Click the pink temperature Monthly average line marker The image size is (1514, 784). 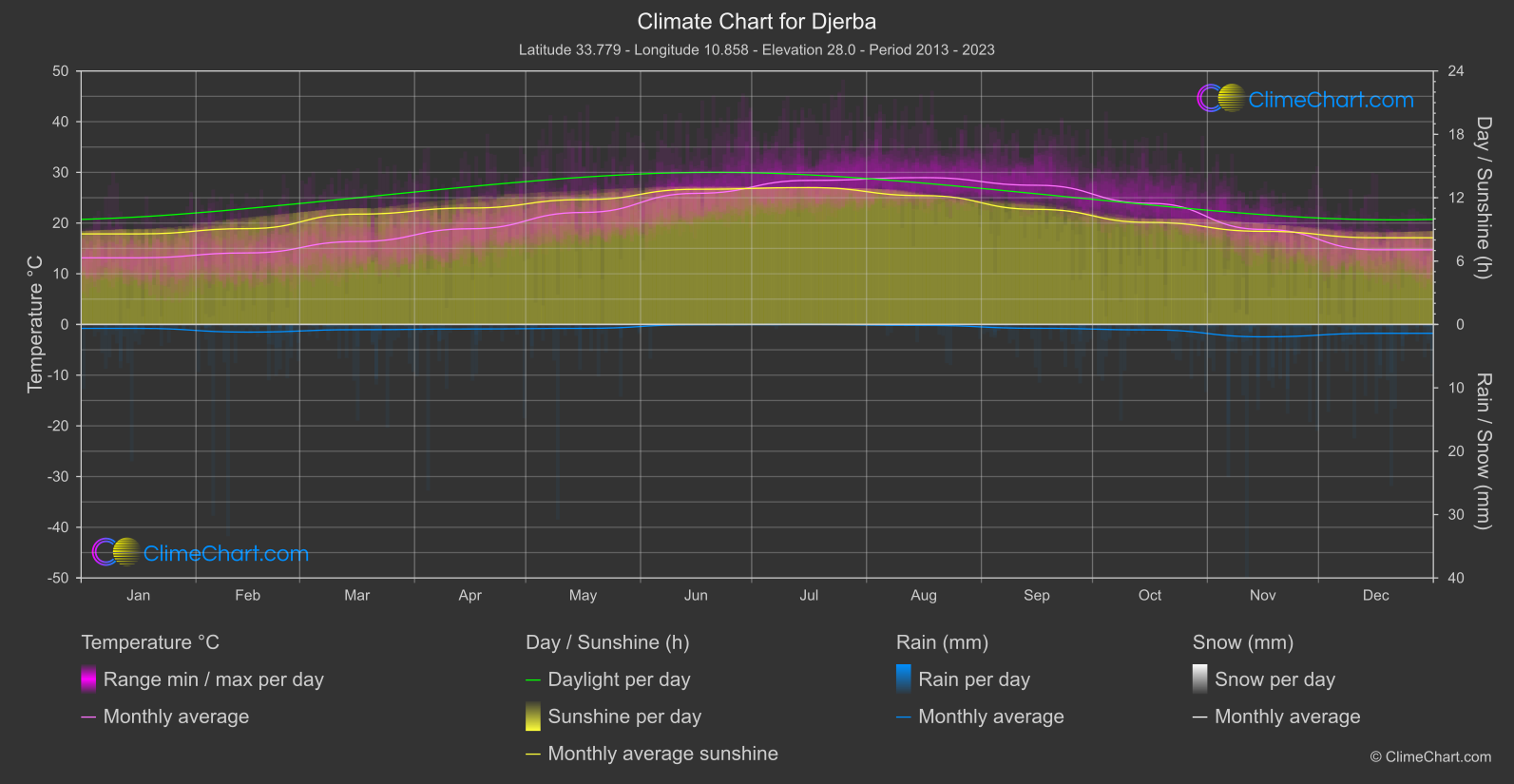(88, 717)
